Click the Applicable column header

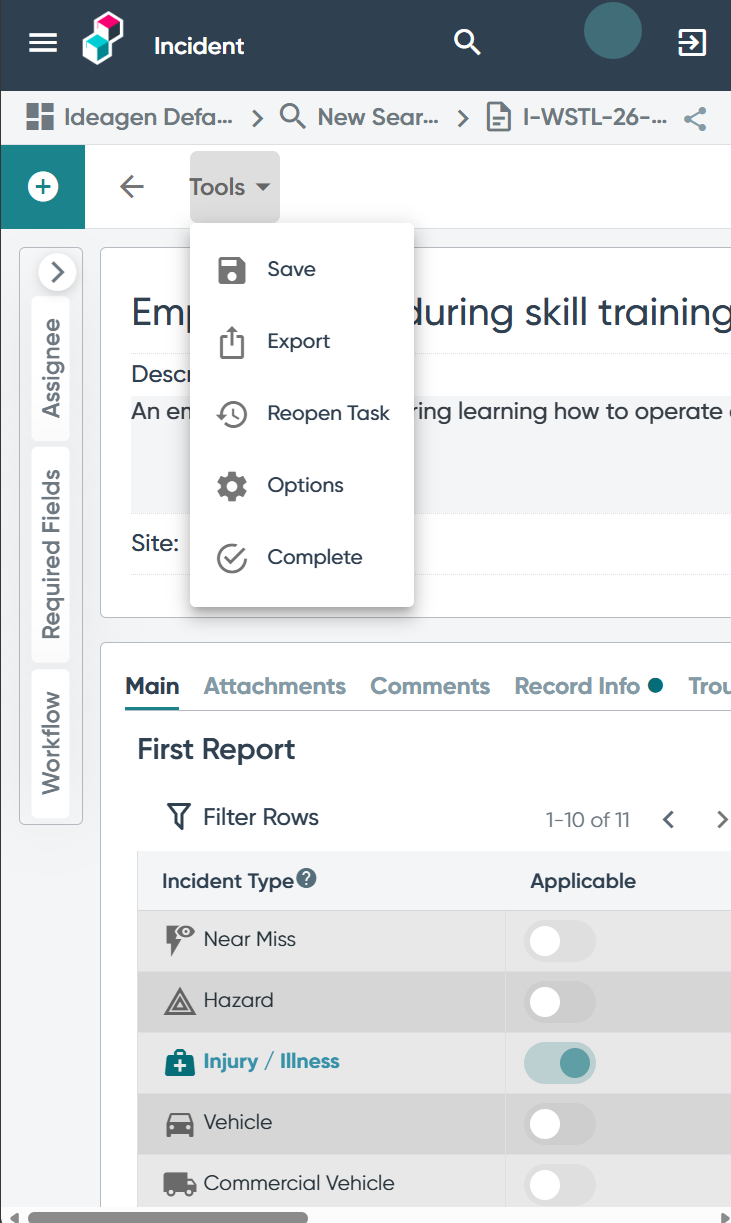(x=583, y=881)
